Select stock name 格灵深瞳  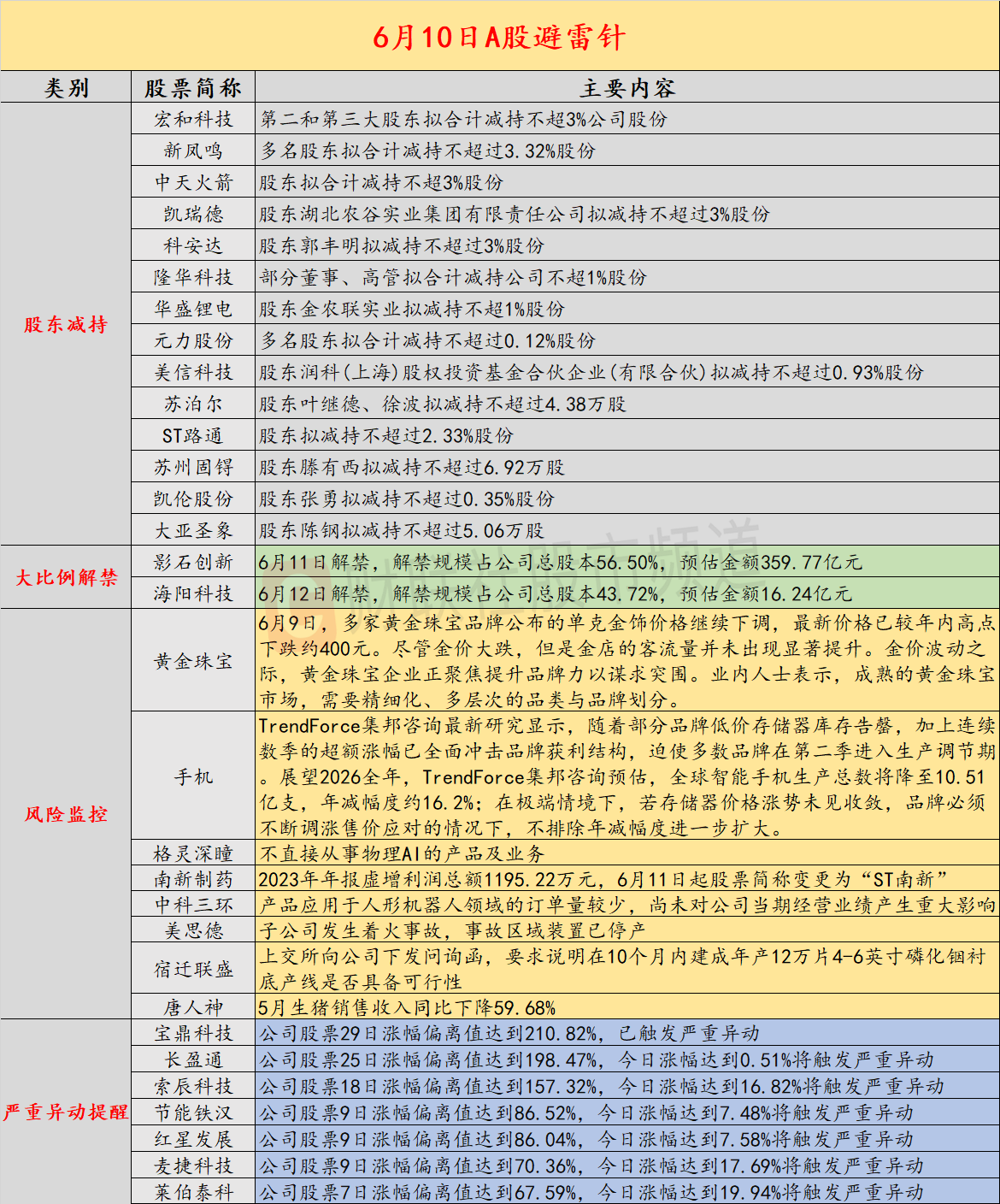point(193,854)
